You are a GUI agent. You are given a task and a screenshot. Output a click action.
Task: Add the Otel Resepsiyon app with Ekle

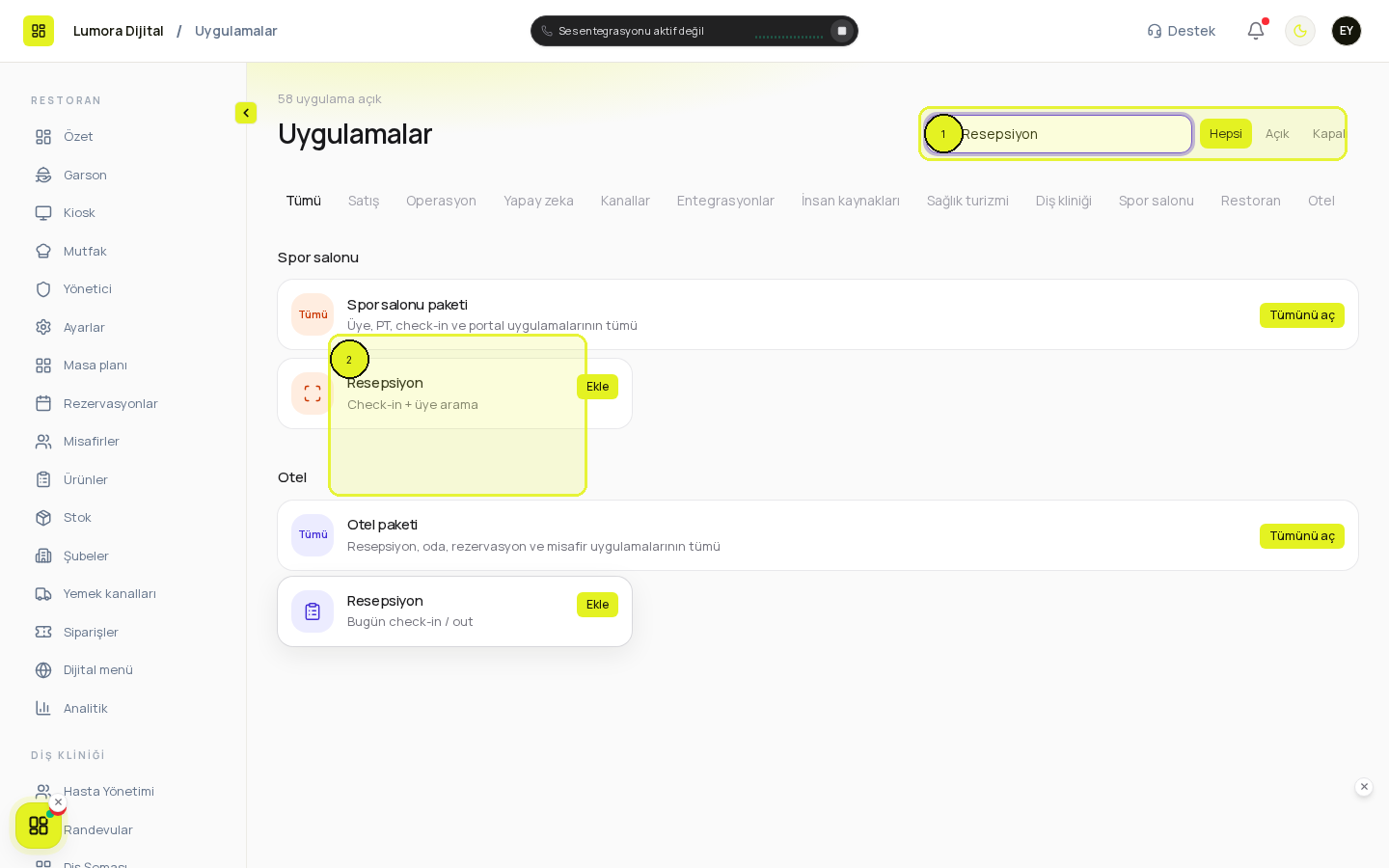pos(597,605)
